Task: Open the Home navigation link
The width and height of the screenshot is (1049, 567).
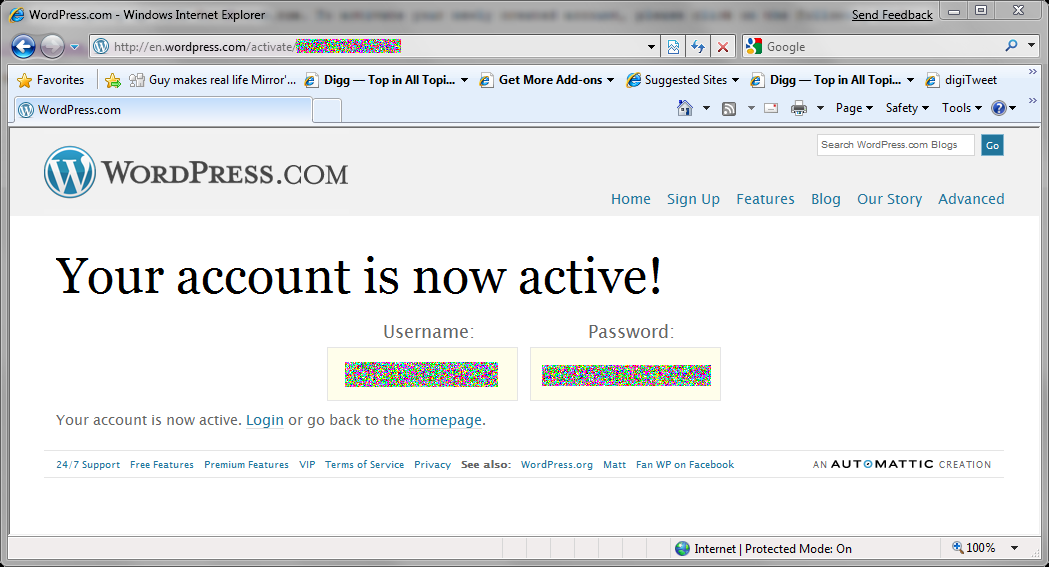Action: click(x=630, y=199)
